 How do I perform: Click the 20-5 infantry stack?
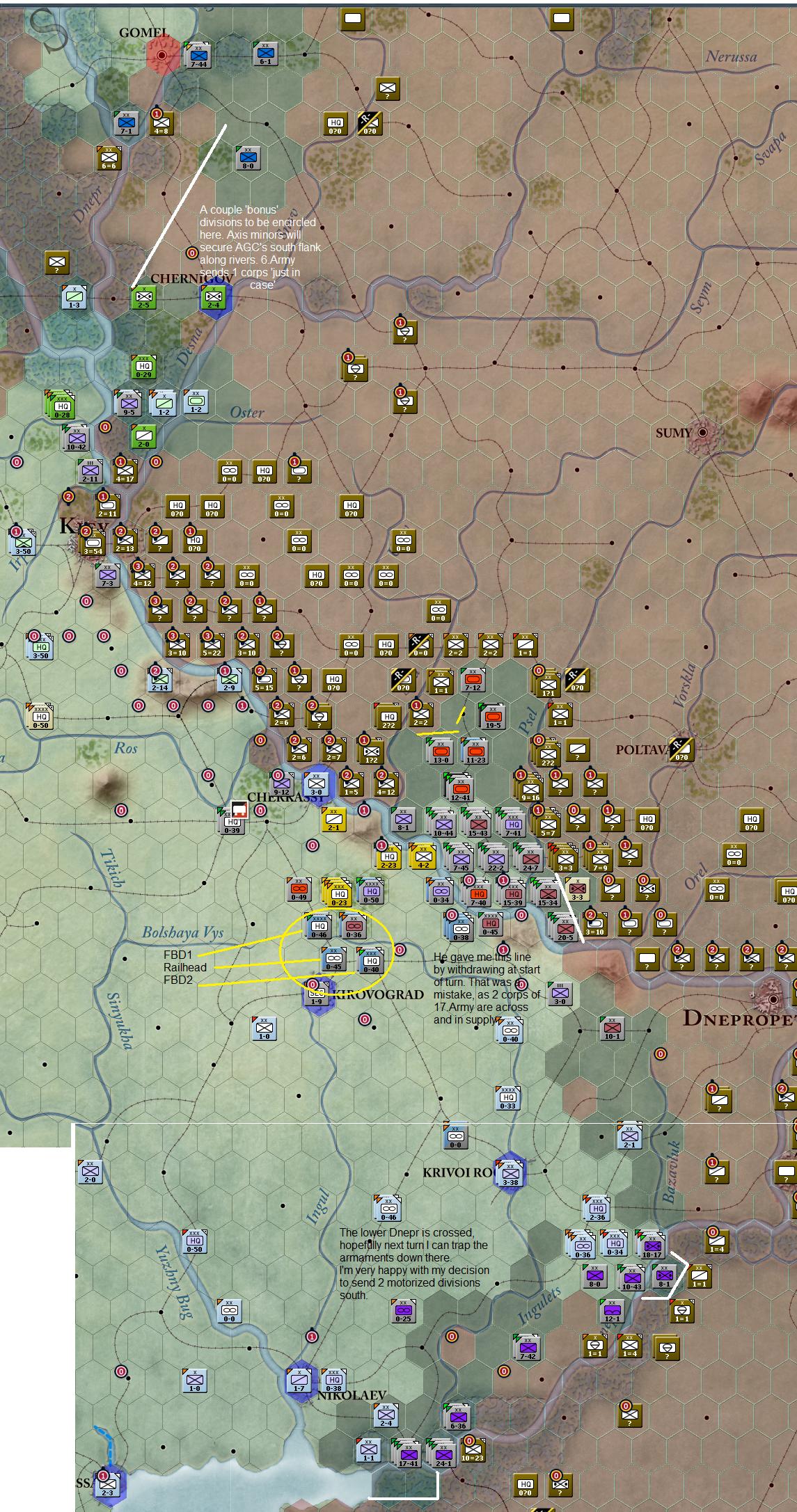point(564,928)
